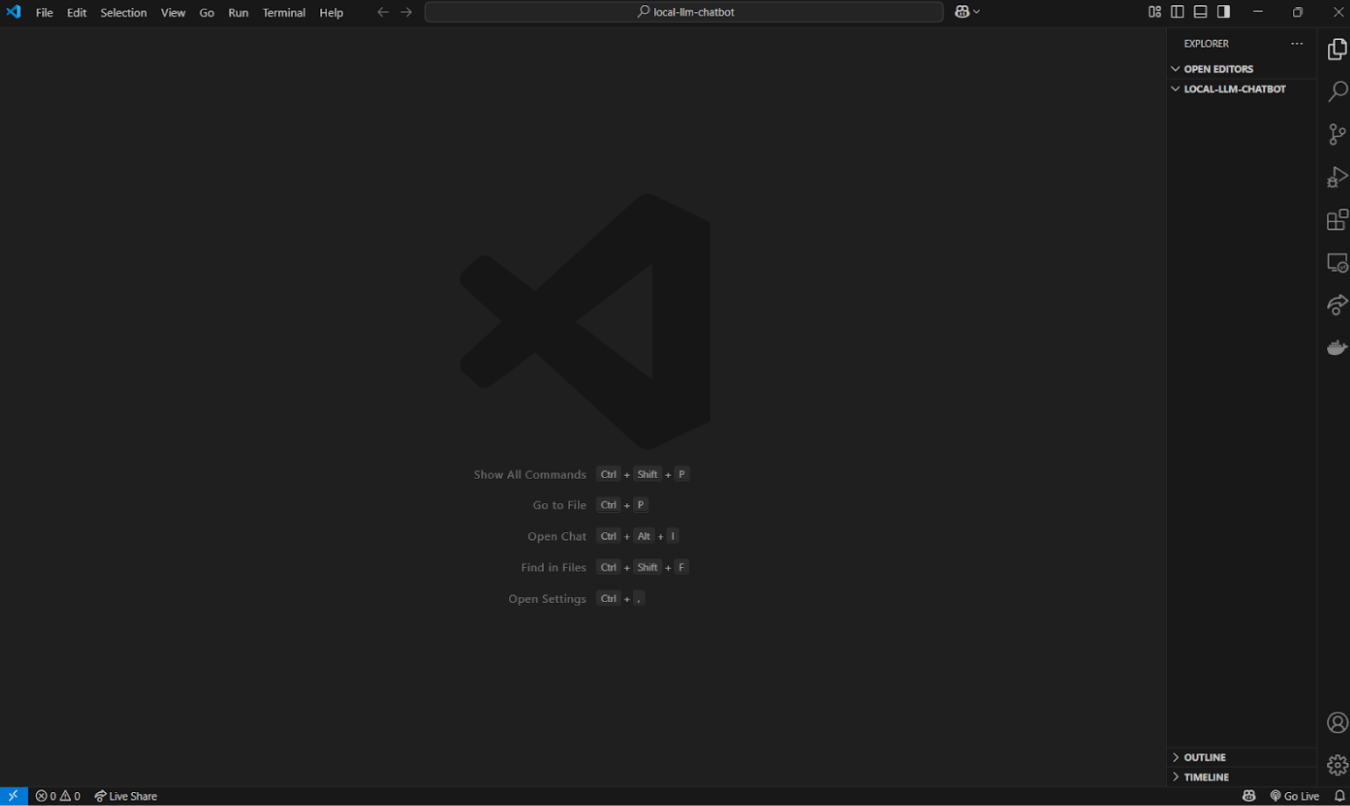This screenshot has width=1350, height=806.
Task: Click the Open Chat hint
Action: 604,536
